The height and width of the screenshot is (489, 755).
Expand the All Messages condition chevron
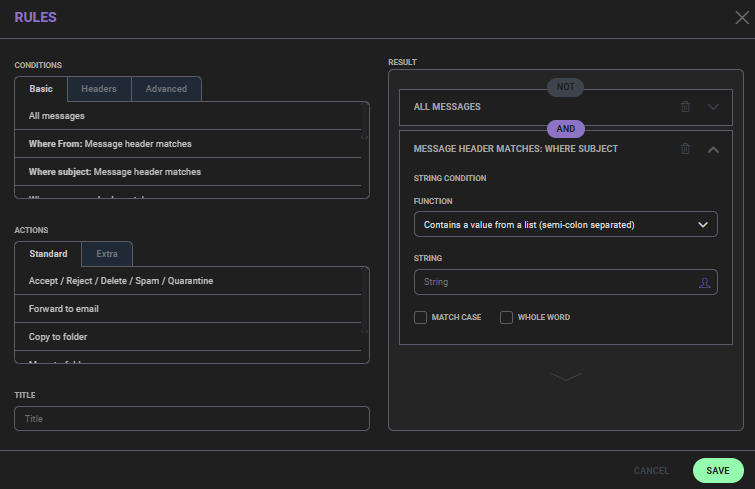pos(713,107)
